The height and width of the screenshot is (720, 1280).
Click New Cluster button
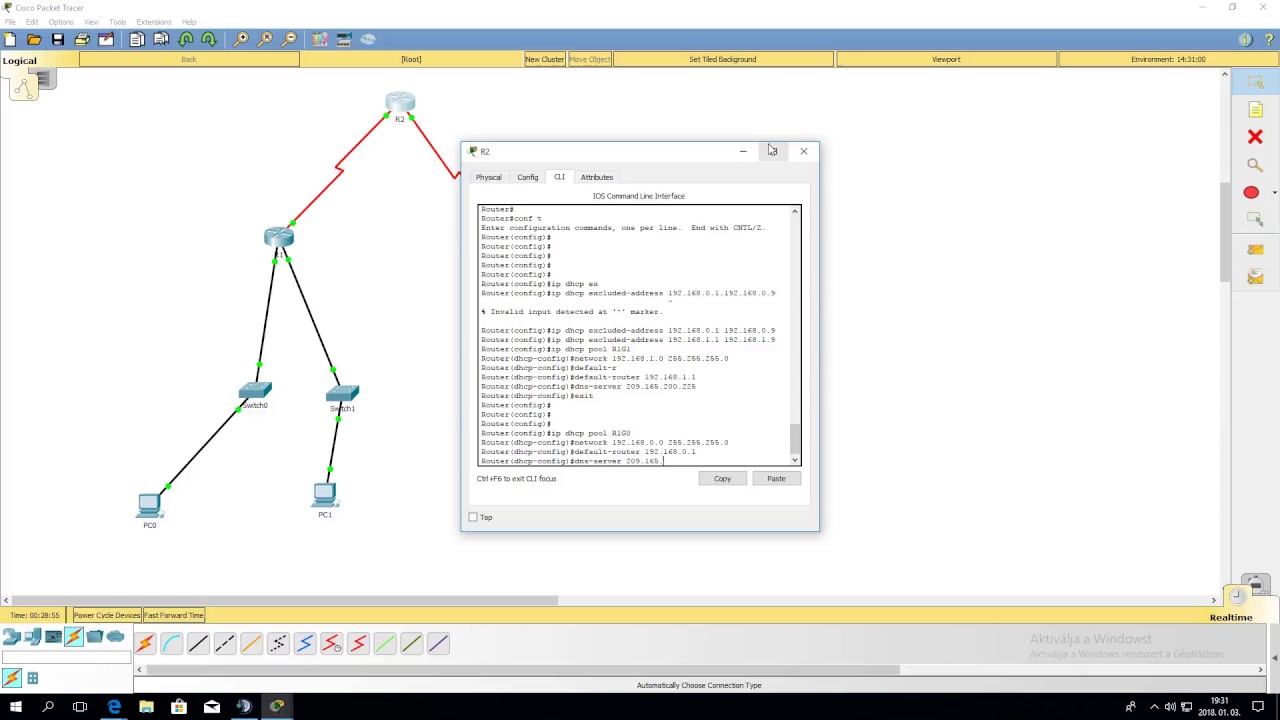[544, 59]
